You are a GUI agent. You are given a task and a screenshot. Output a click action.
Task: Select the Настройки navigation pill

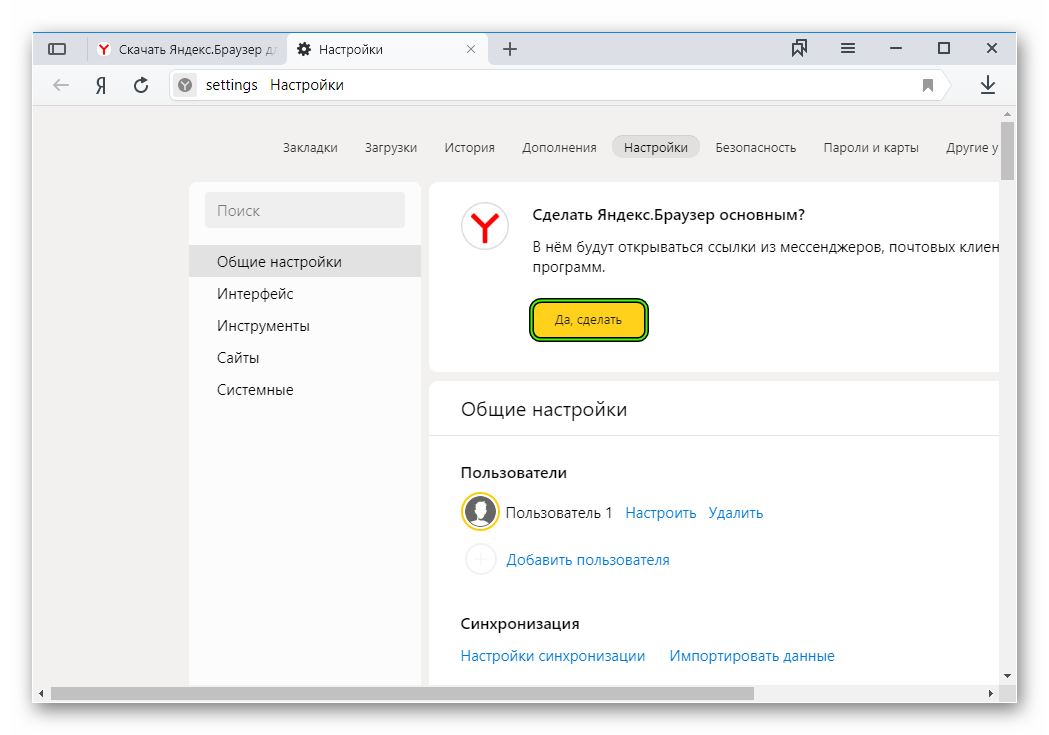[x=656, y=147]
